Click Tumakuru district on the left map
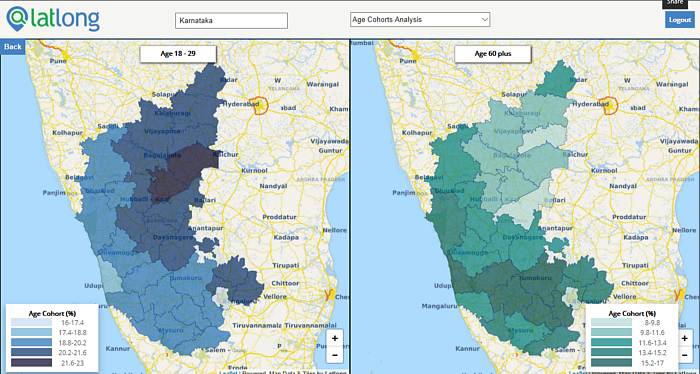 pyautogui.click(x=185, y=278)
